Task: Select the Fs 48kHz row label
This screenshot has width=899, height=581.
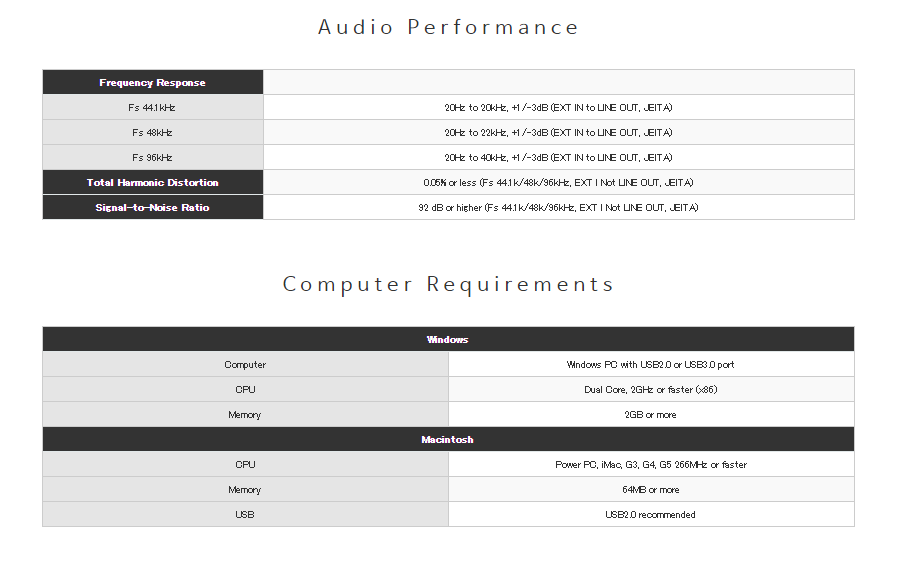Action: pyautogui.click(x=153, y=132)
